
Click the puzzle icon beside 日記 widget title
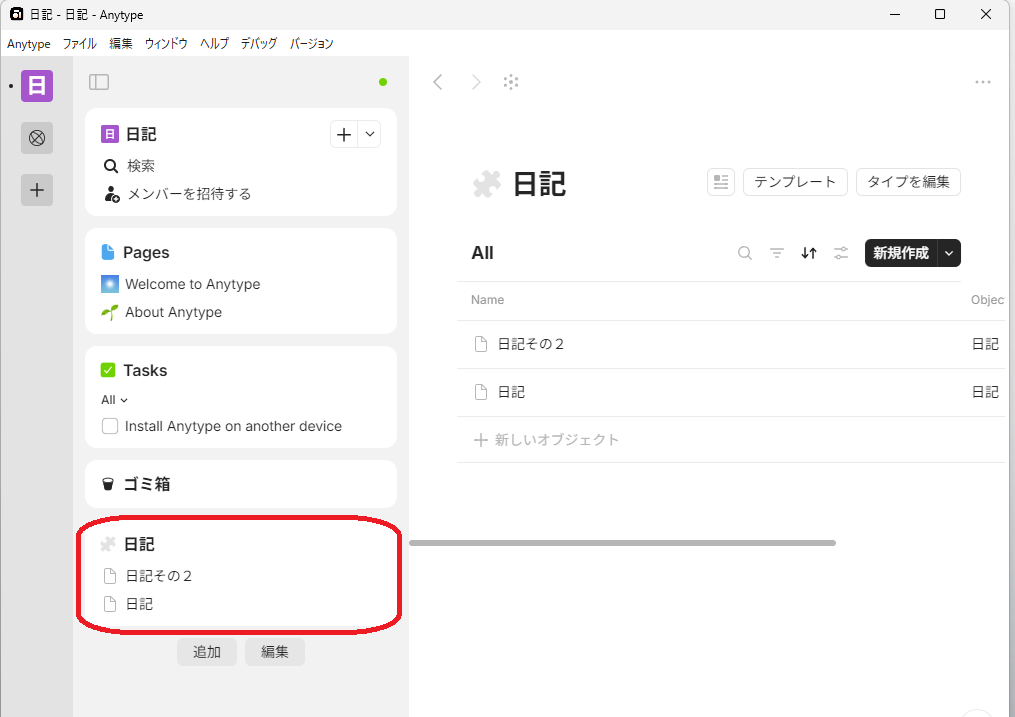pos(108,544)
